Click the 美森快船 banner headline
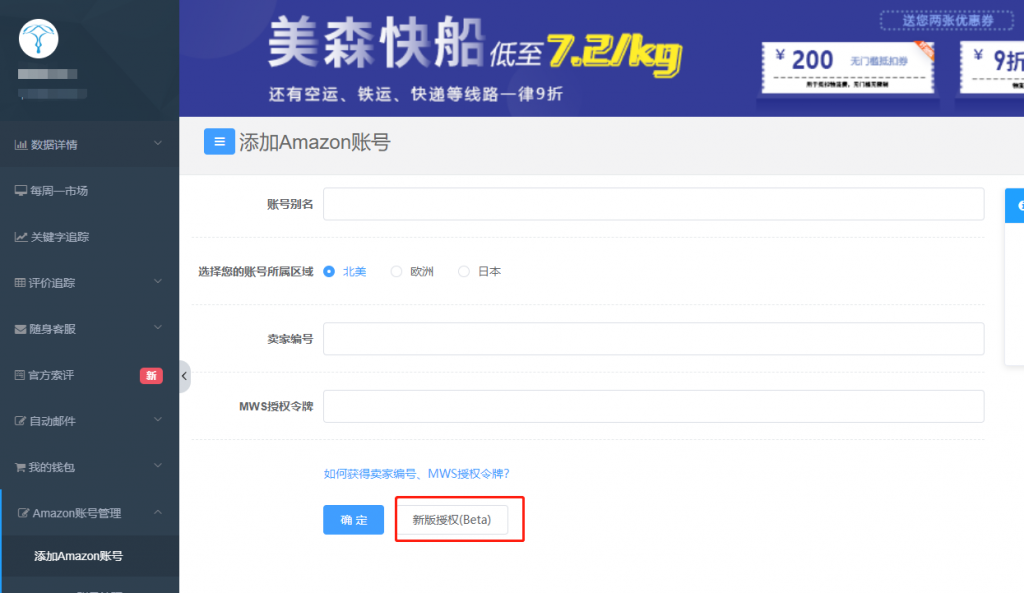1024x593 pixels. click(x=377, y=43)
